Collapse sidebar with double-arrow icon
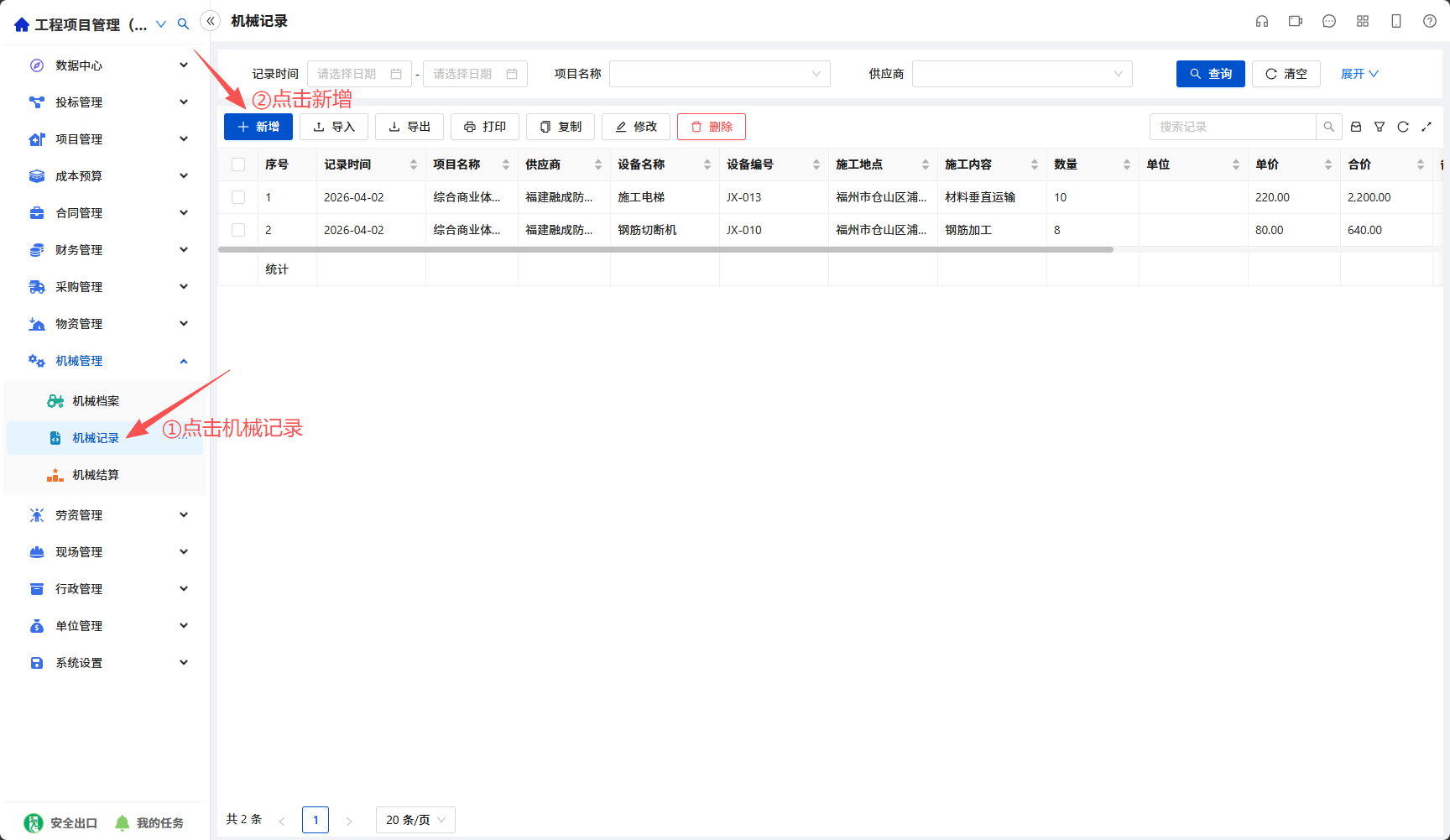 coord(211,21)
